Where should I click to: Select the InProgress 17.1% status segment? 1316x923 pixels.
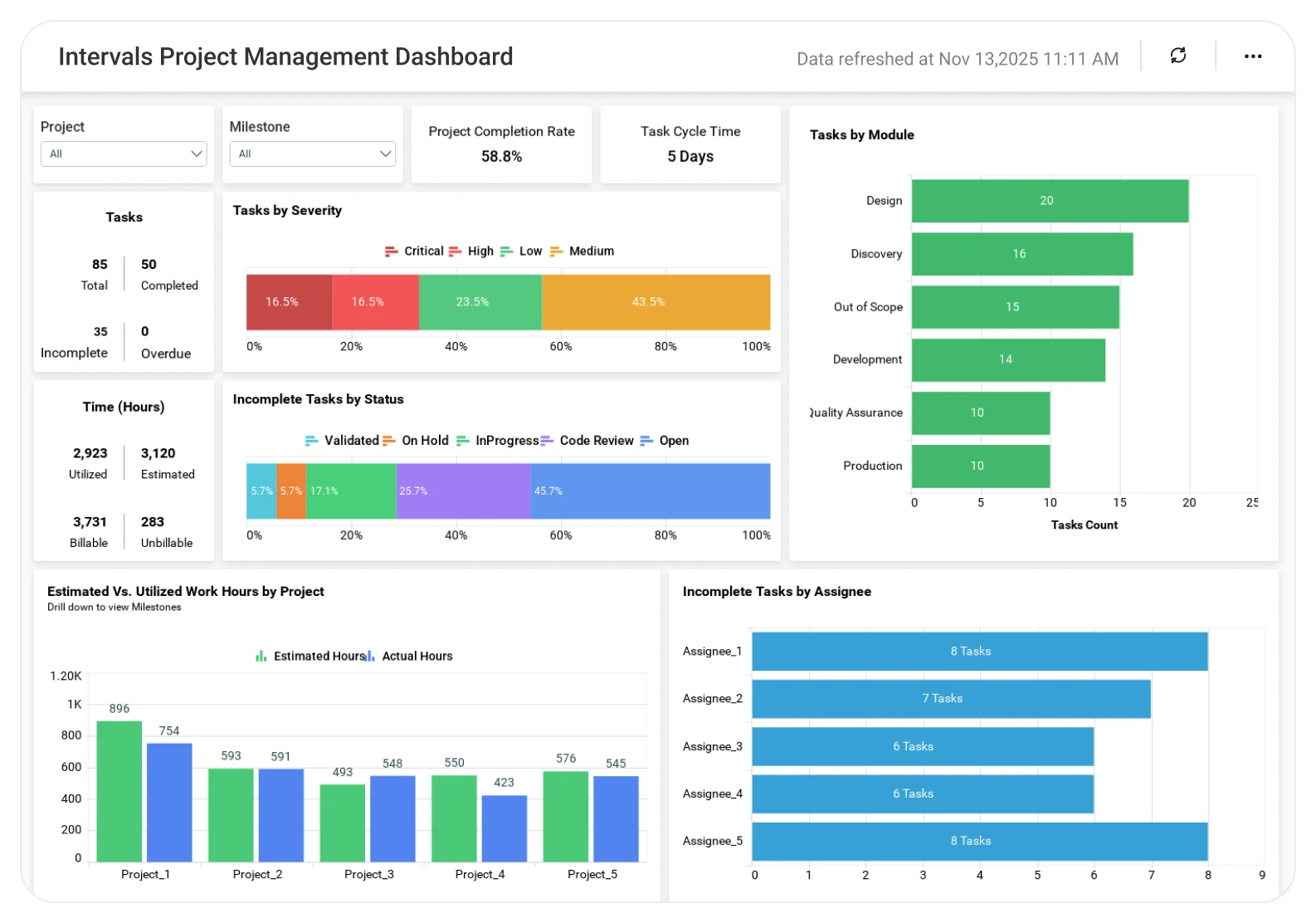[352, 491]
